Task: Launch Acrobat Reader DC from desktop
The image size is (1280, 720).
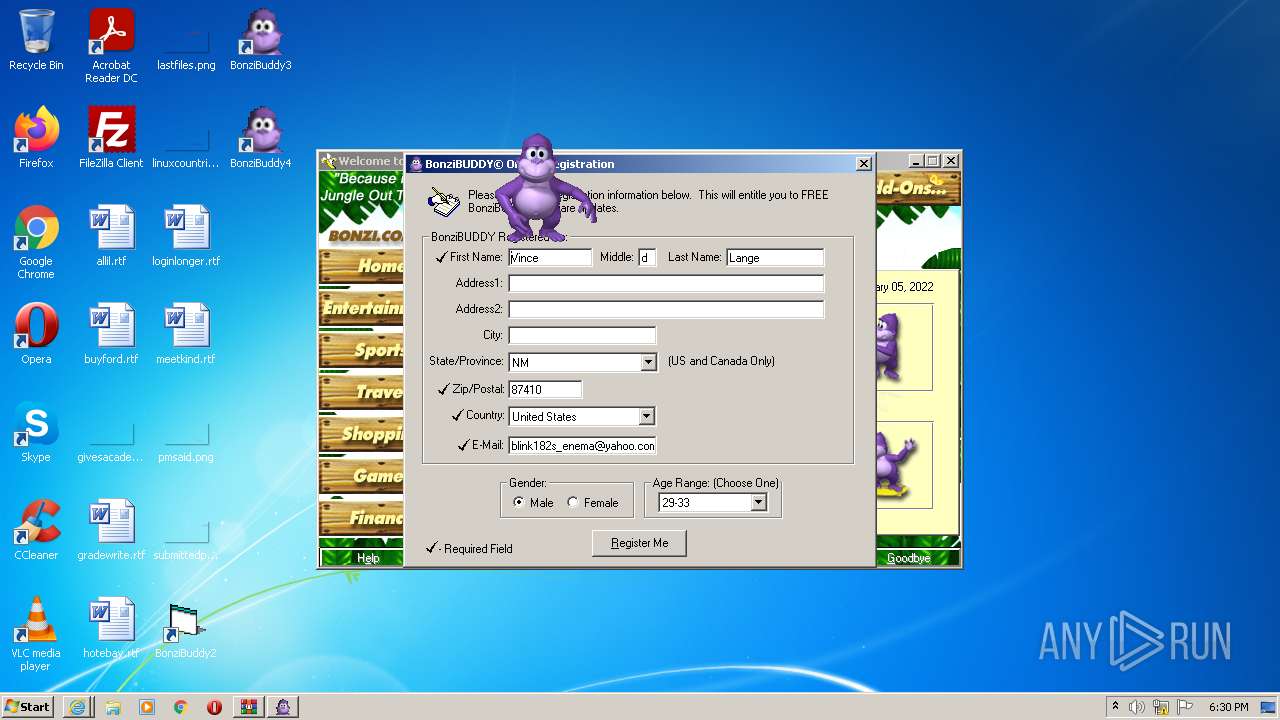Action: pyautogui.click(x=111, y=46)
